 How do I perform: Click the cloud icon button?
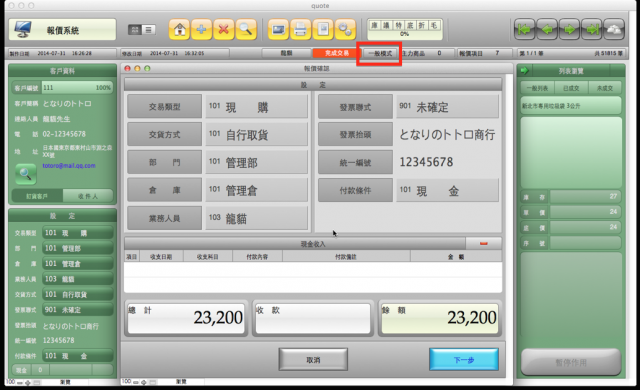click(x=614, y=29)
